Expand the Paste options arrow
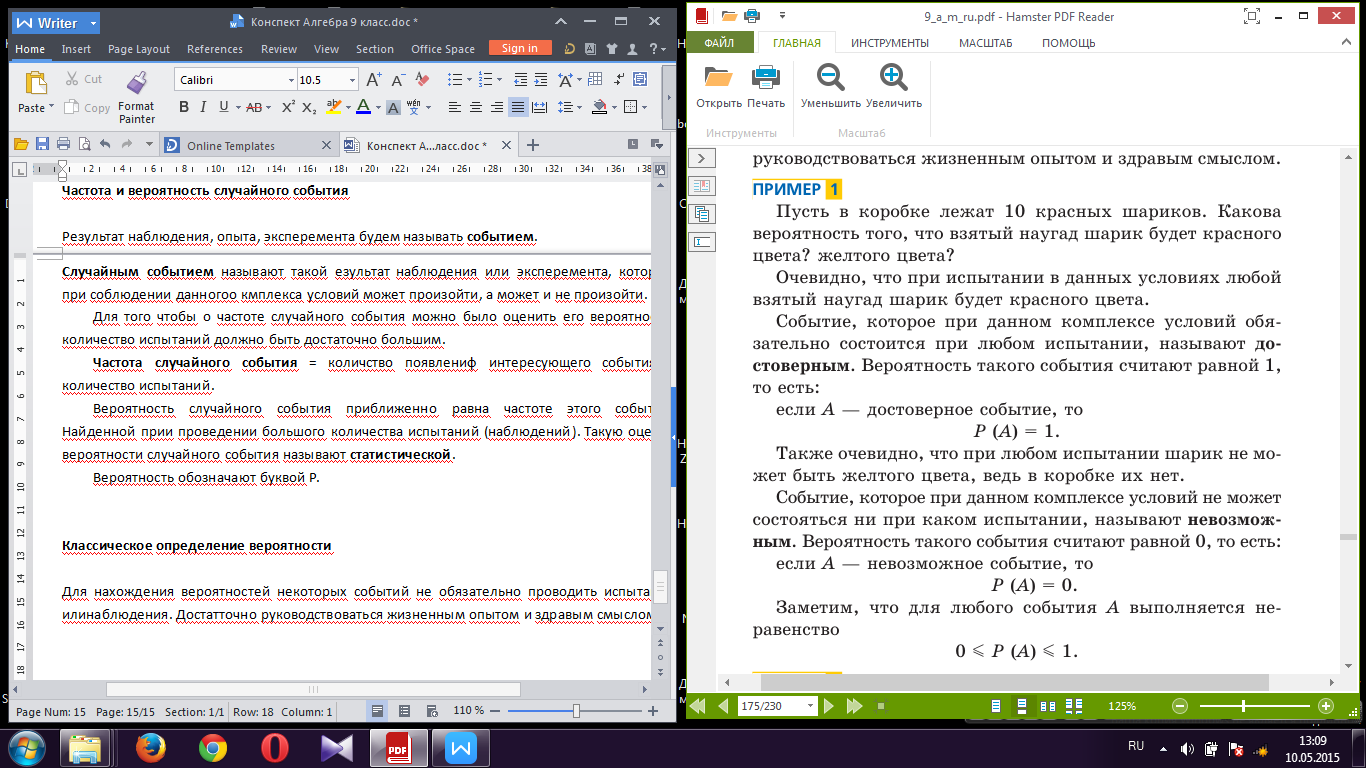 53,108
